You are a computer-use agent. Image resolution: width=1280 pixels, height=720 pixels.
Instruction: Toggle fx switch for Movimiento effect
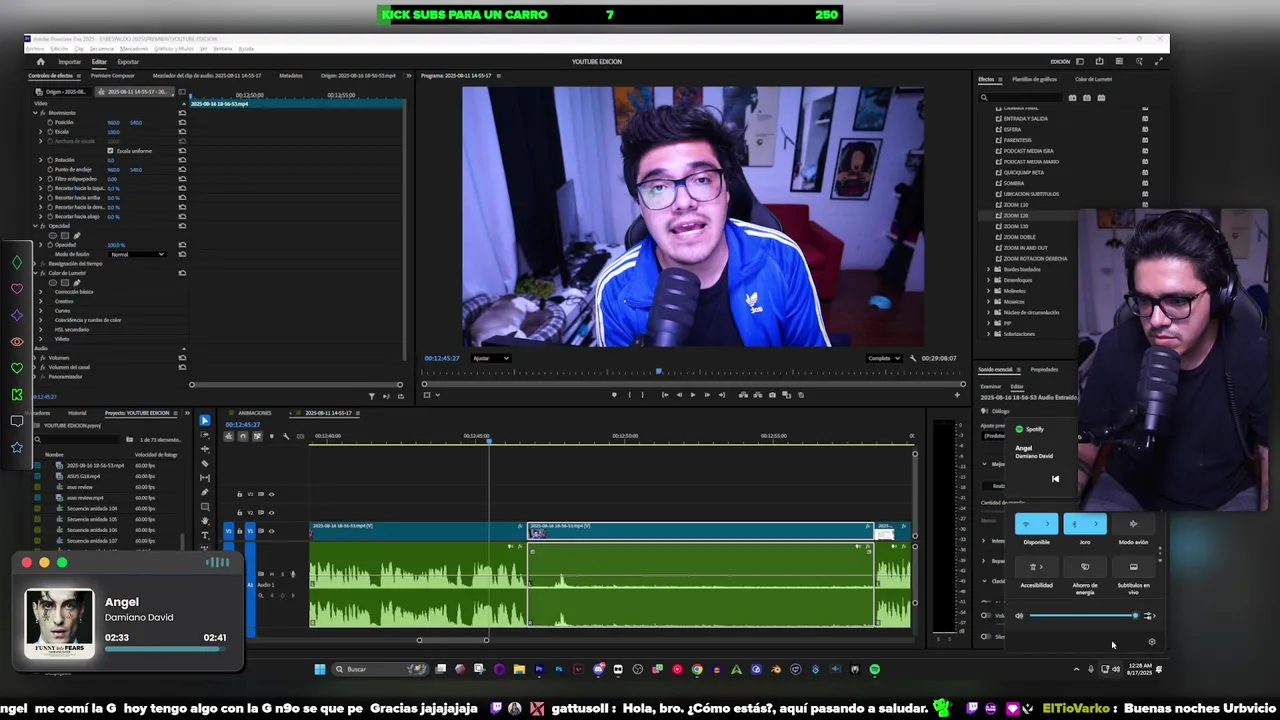coord(41,113)
